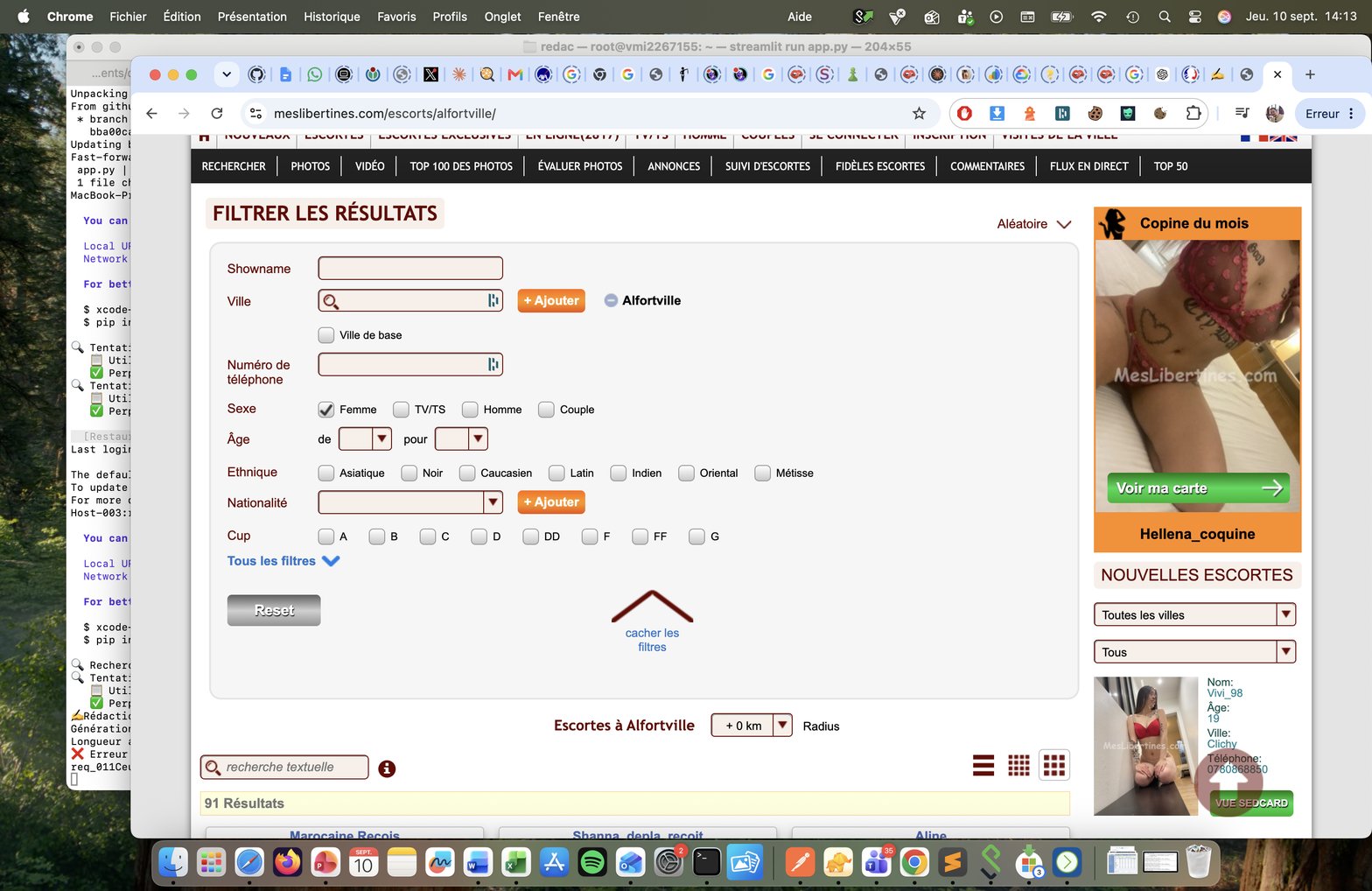Expand 'Tous les filtres'
Image resolution: width=1372 pixels, height=891 pixels.
283,561
